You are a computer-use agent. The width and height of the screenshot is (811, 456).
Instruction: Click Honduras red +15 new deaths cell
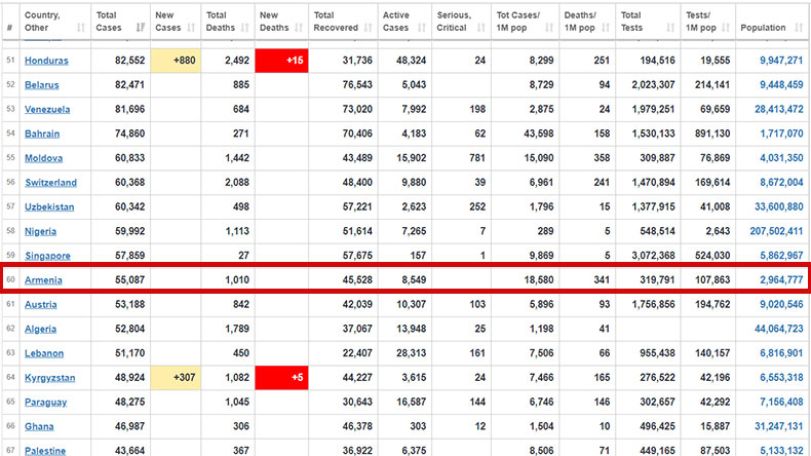(x=281, y=60)
